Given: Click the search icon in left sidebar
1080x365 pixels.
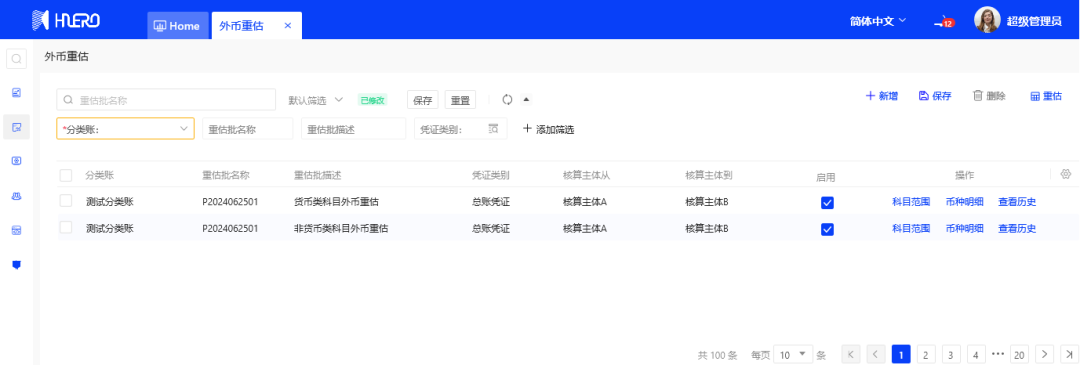Looking at the screenshot, I should (x=17, y=59).
